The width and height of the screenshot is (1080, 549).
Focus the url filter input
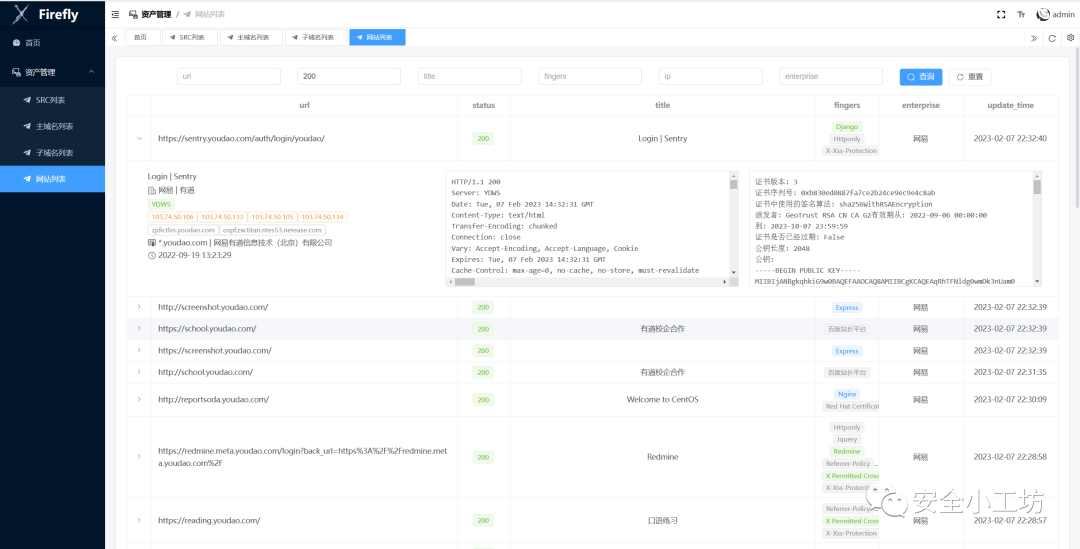point(229,76)
